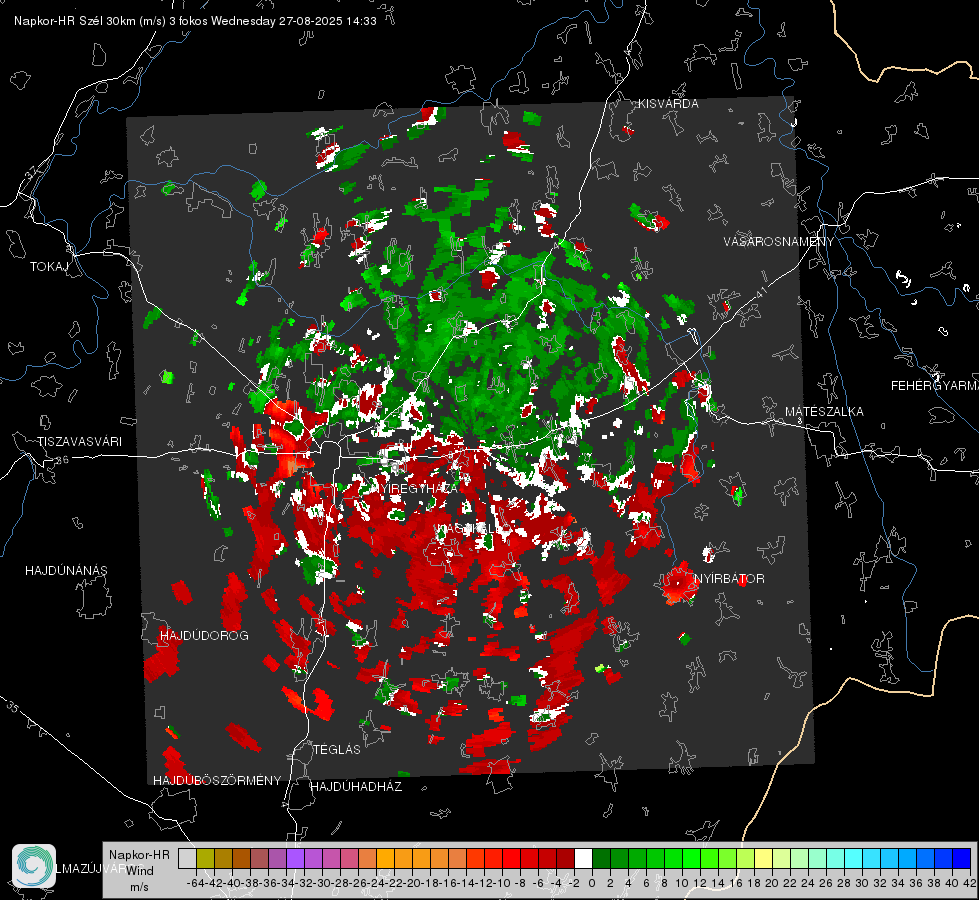Click road number 36 near Tiszavasvári
This screenshot has width=979, height=900.
point(62,460)
